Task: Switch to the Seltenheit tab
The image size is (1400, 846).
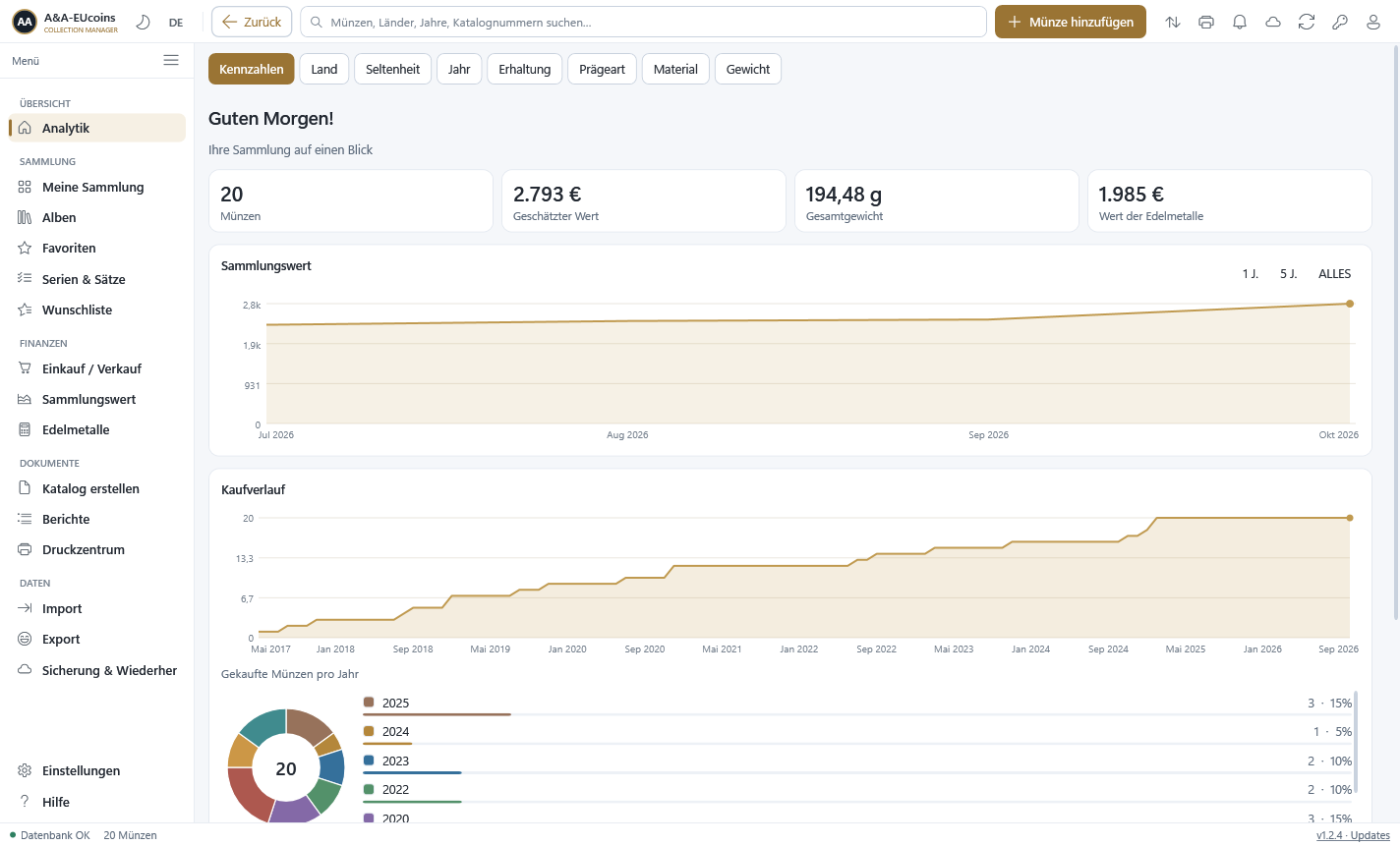Action: click(393, 69)
